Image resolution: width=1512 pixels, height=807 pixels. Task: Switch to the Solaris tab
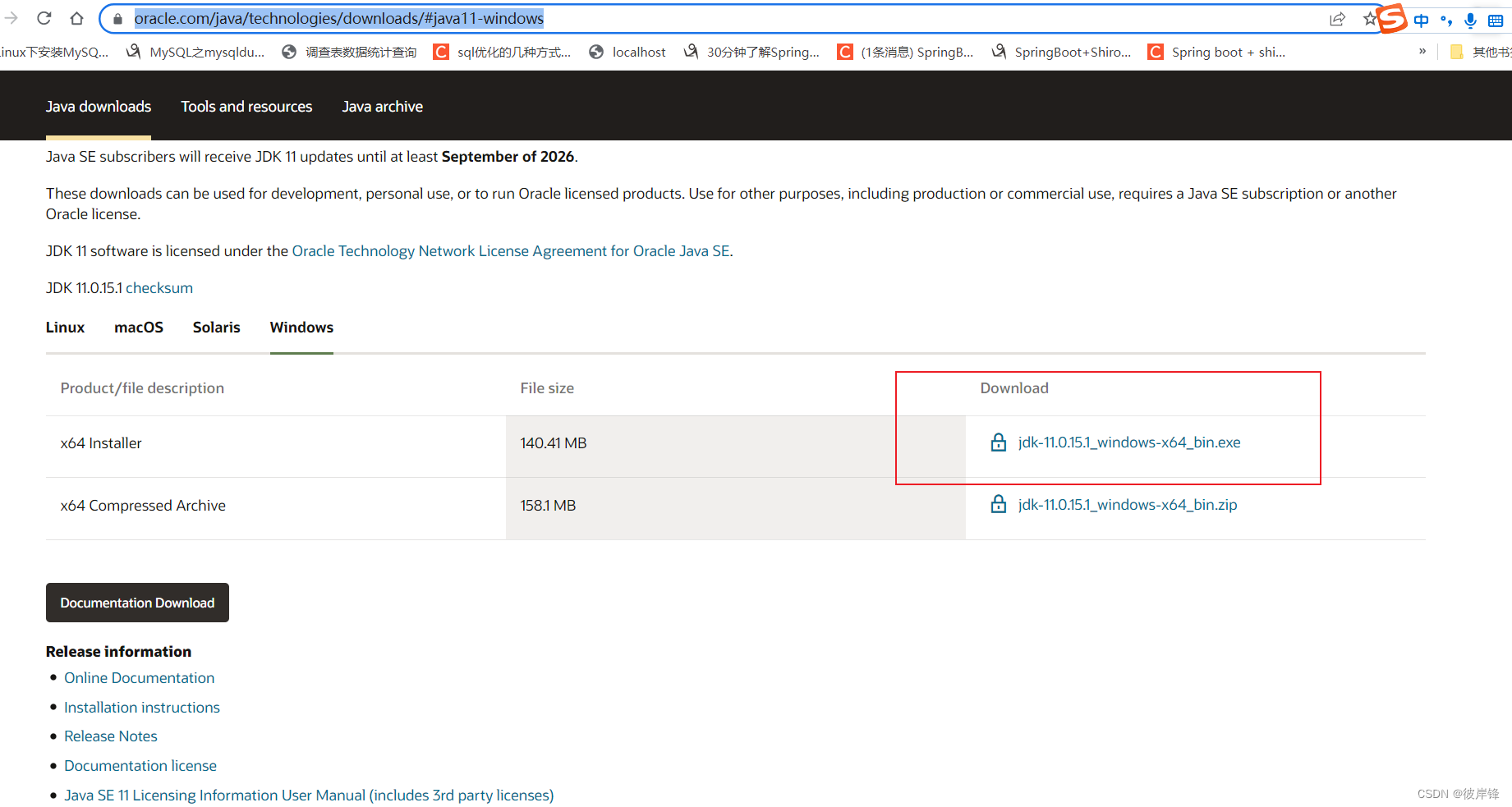click(x=217, y=328)
